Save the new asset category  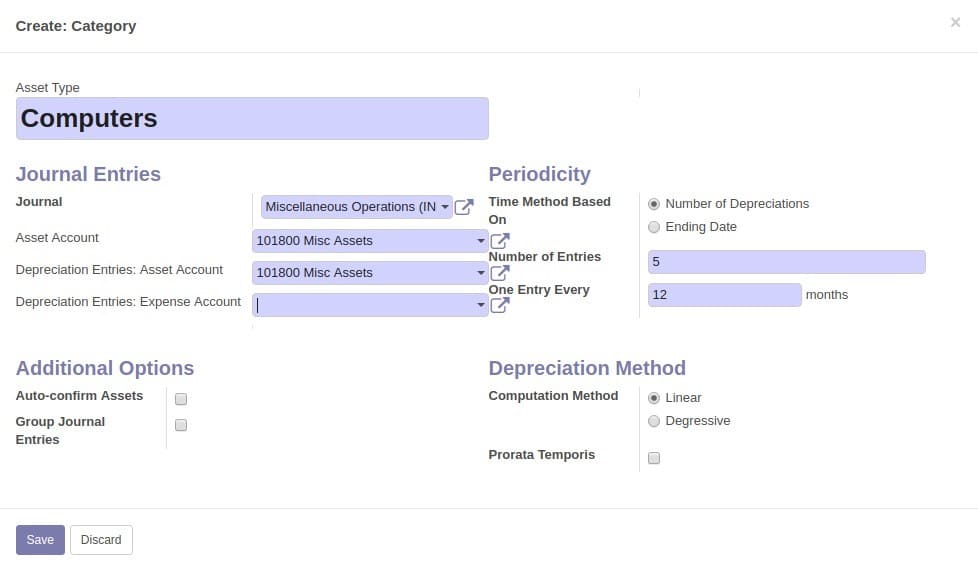pyautogui.click(x=40, y=540)
